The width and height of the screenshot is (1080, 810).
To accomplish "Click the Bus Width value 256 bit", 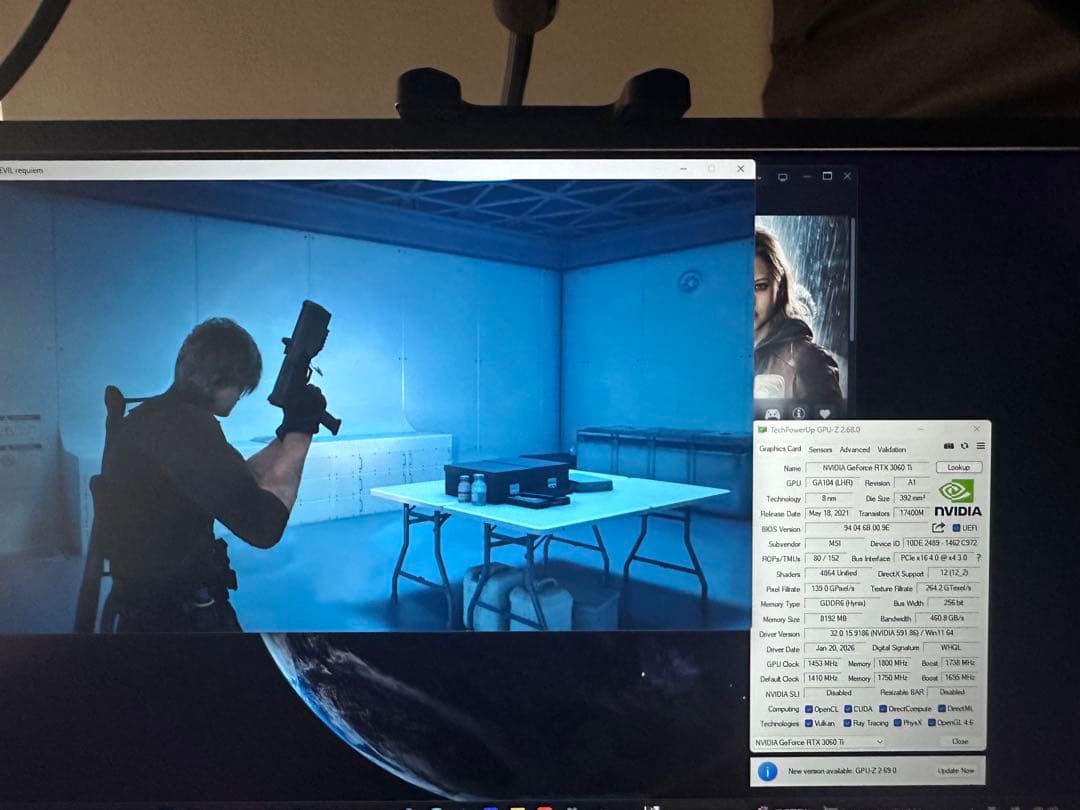I will (x=953, y=603).
